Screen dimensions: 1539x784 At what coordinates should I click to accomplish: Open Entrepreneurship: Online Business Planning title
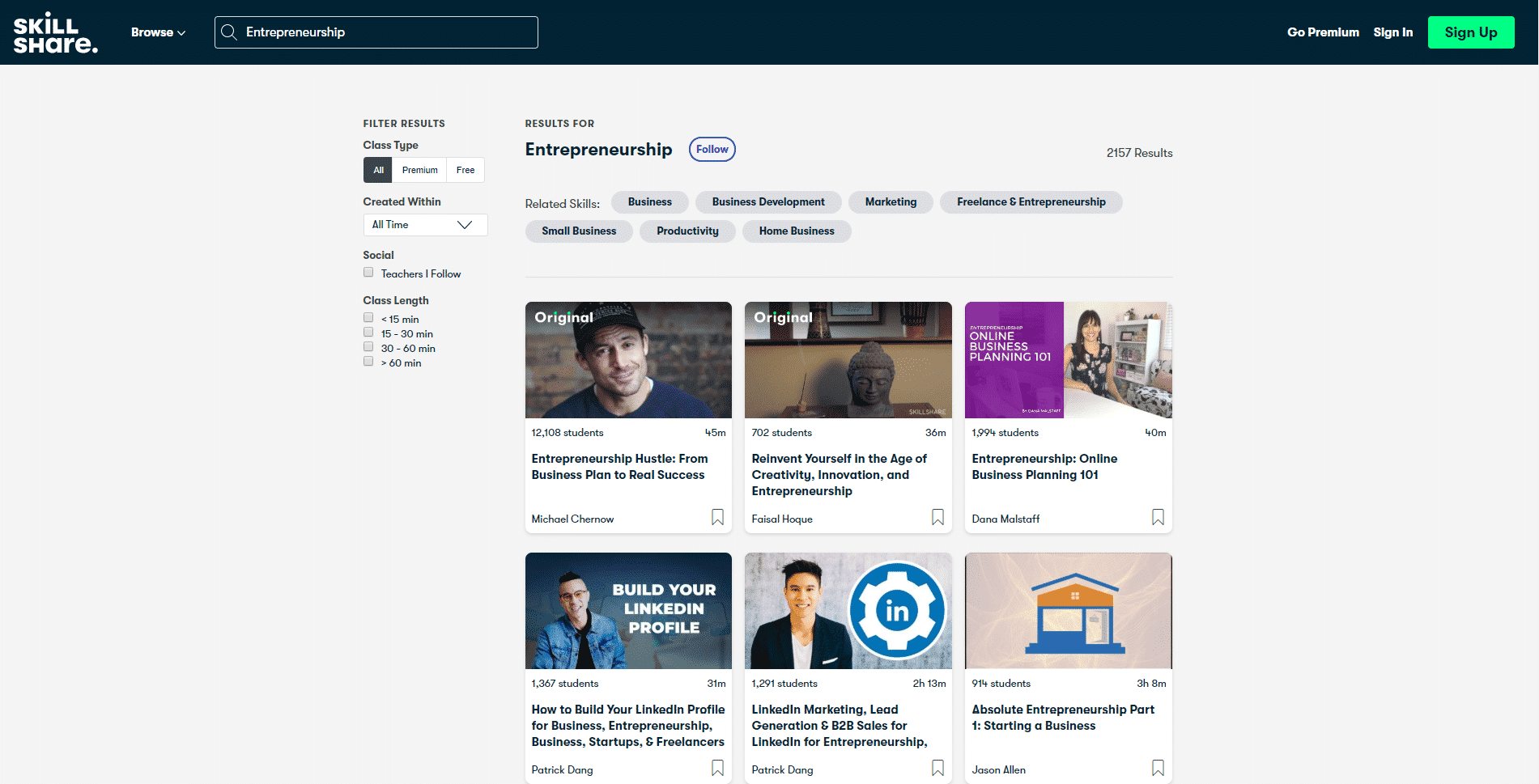tap(1044, 467)
